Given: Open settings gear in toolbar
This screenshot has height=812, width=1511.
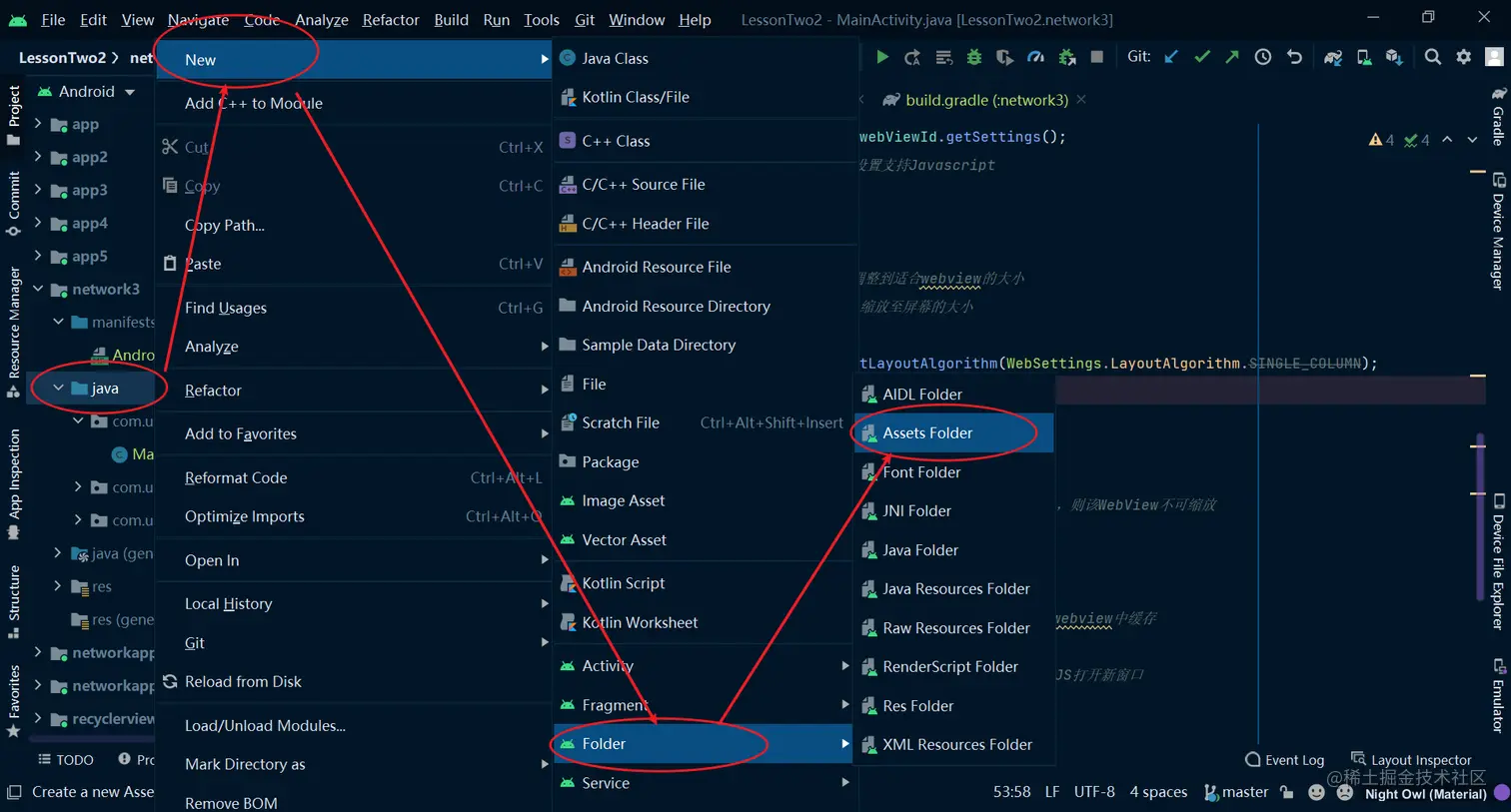Looking at the screenshot, I should (1464, 57).
